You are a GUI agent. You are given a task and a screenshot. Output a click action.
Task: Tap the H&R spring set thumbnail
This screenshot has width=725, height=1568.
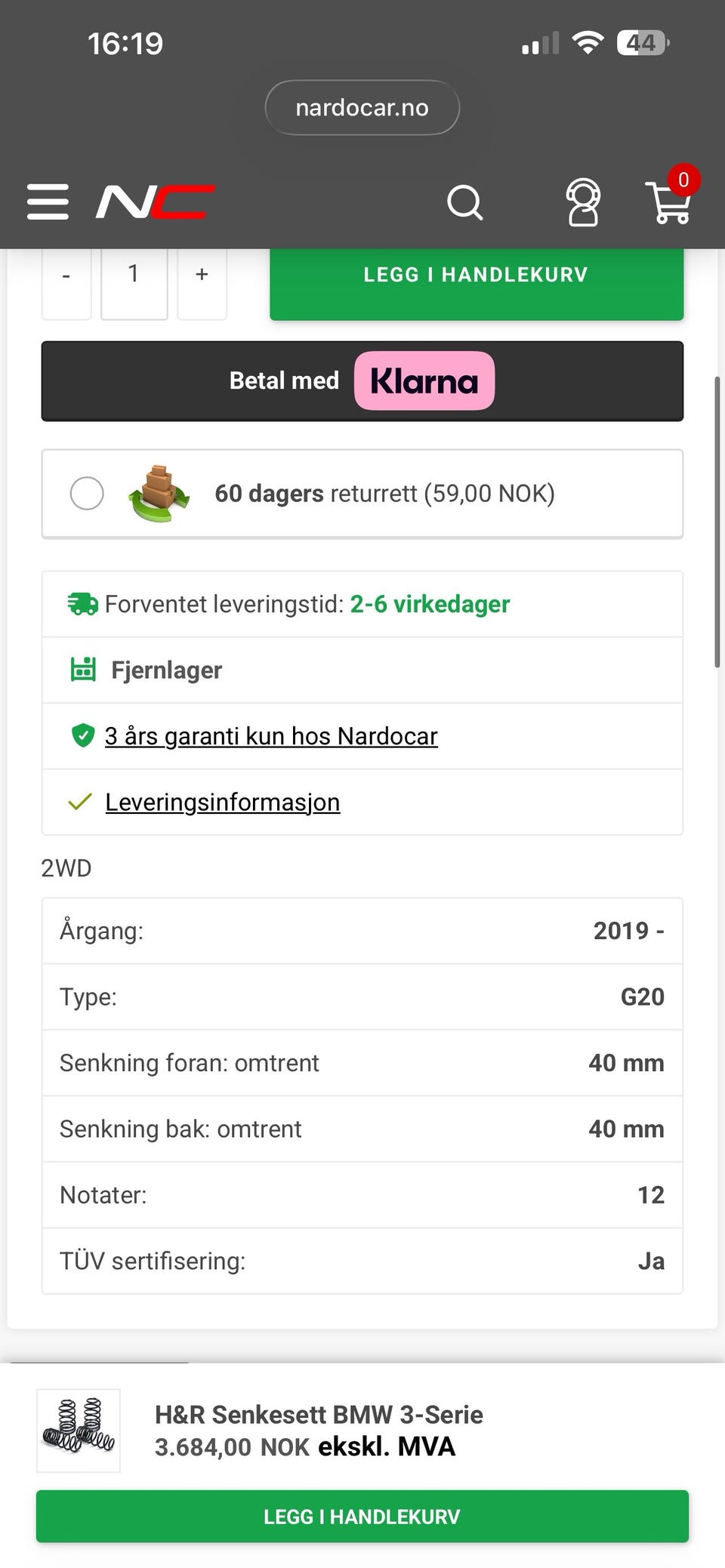point(79,1431)
